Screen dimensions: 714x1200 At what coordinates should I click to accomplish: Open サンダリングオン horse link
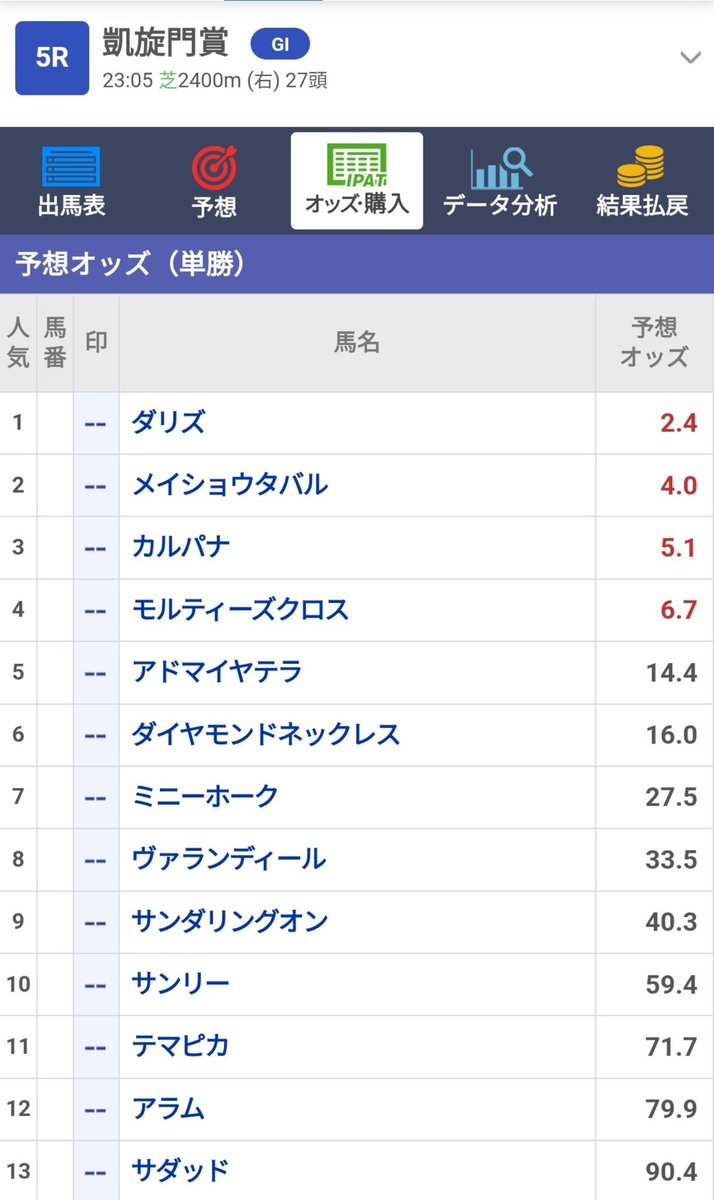point(230,921)
